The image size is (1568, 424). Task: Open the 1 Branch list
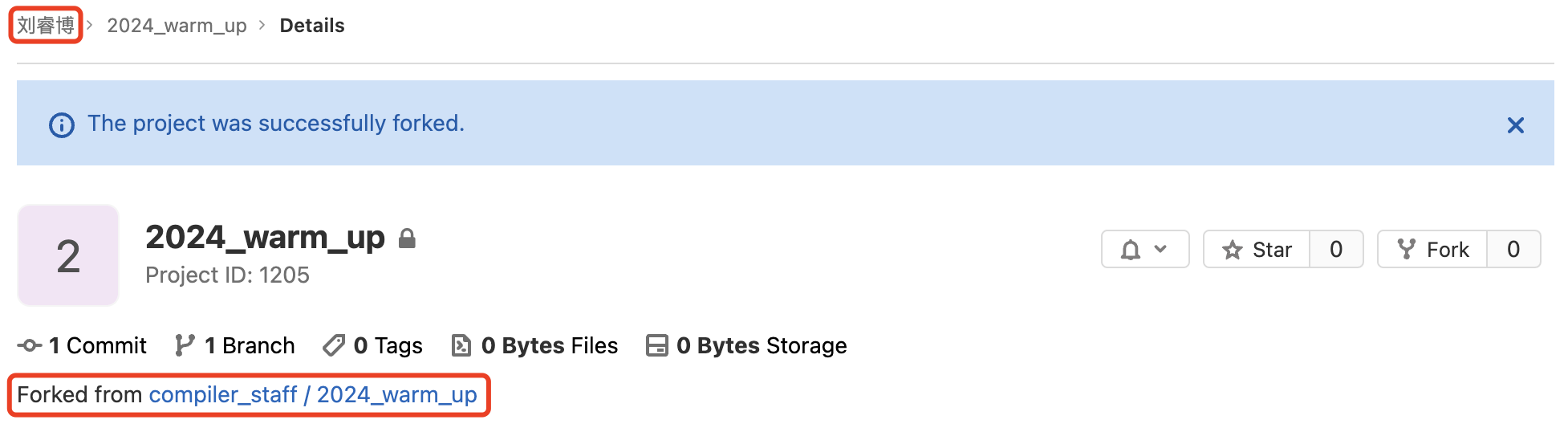[x=235, y=345]
